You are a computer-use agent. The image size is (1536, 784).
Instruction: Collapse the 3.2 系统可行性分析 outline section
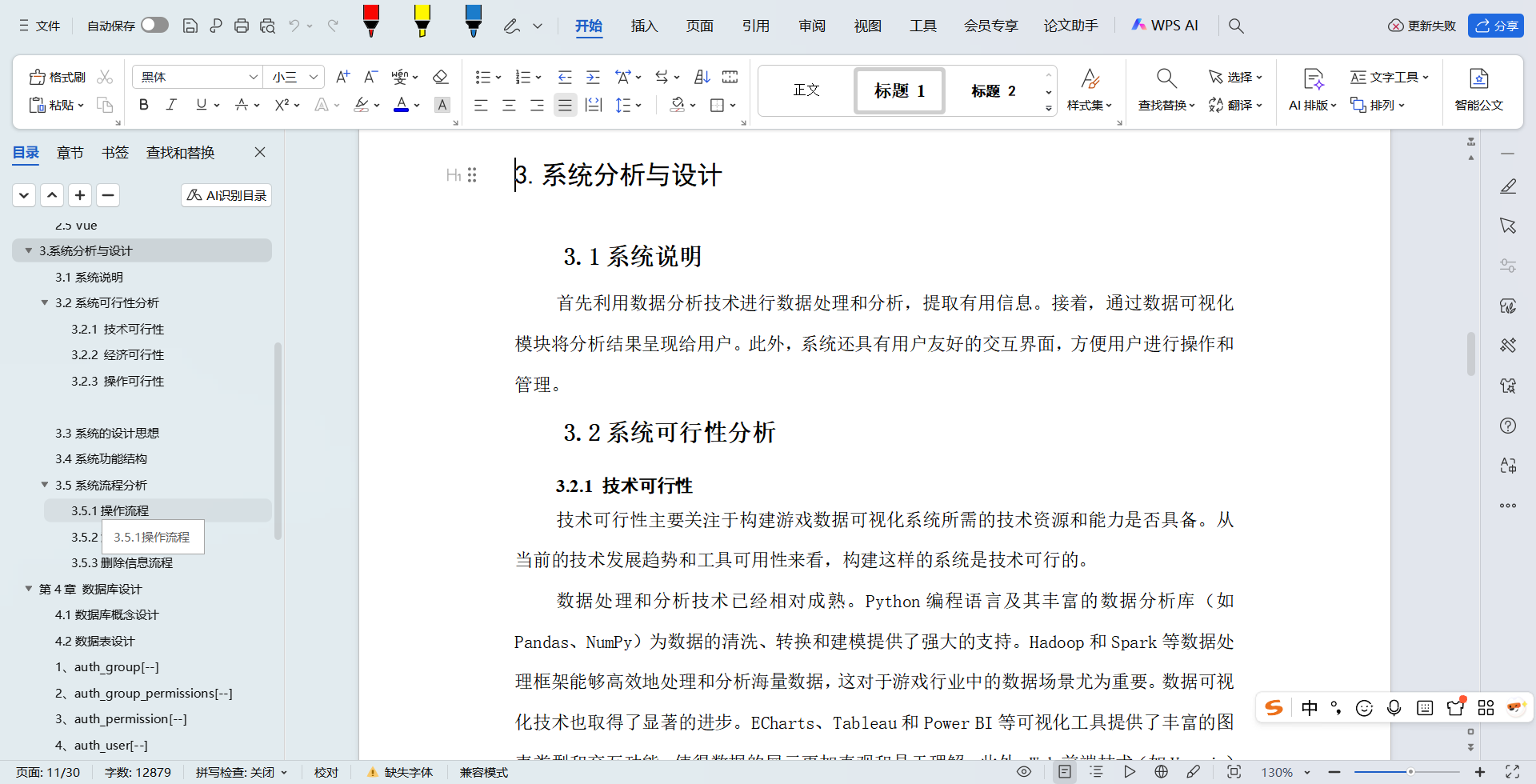(x=45, y=302)
